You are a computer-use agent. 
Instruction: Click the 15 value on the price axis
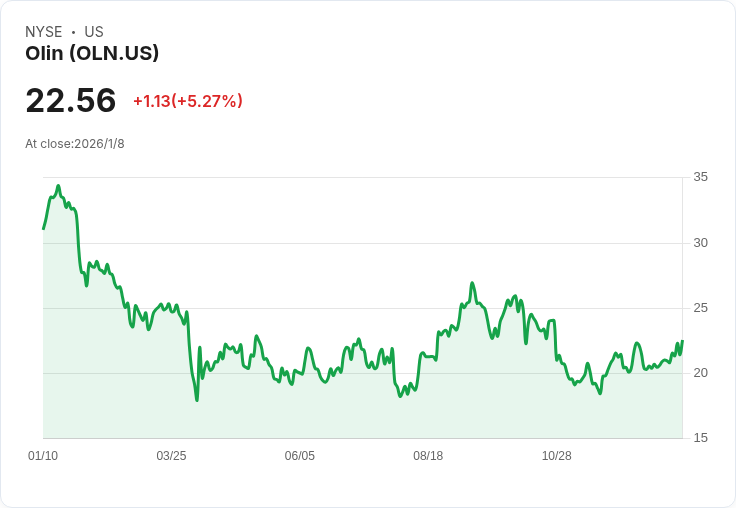[x=701, y=438]
